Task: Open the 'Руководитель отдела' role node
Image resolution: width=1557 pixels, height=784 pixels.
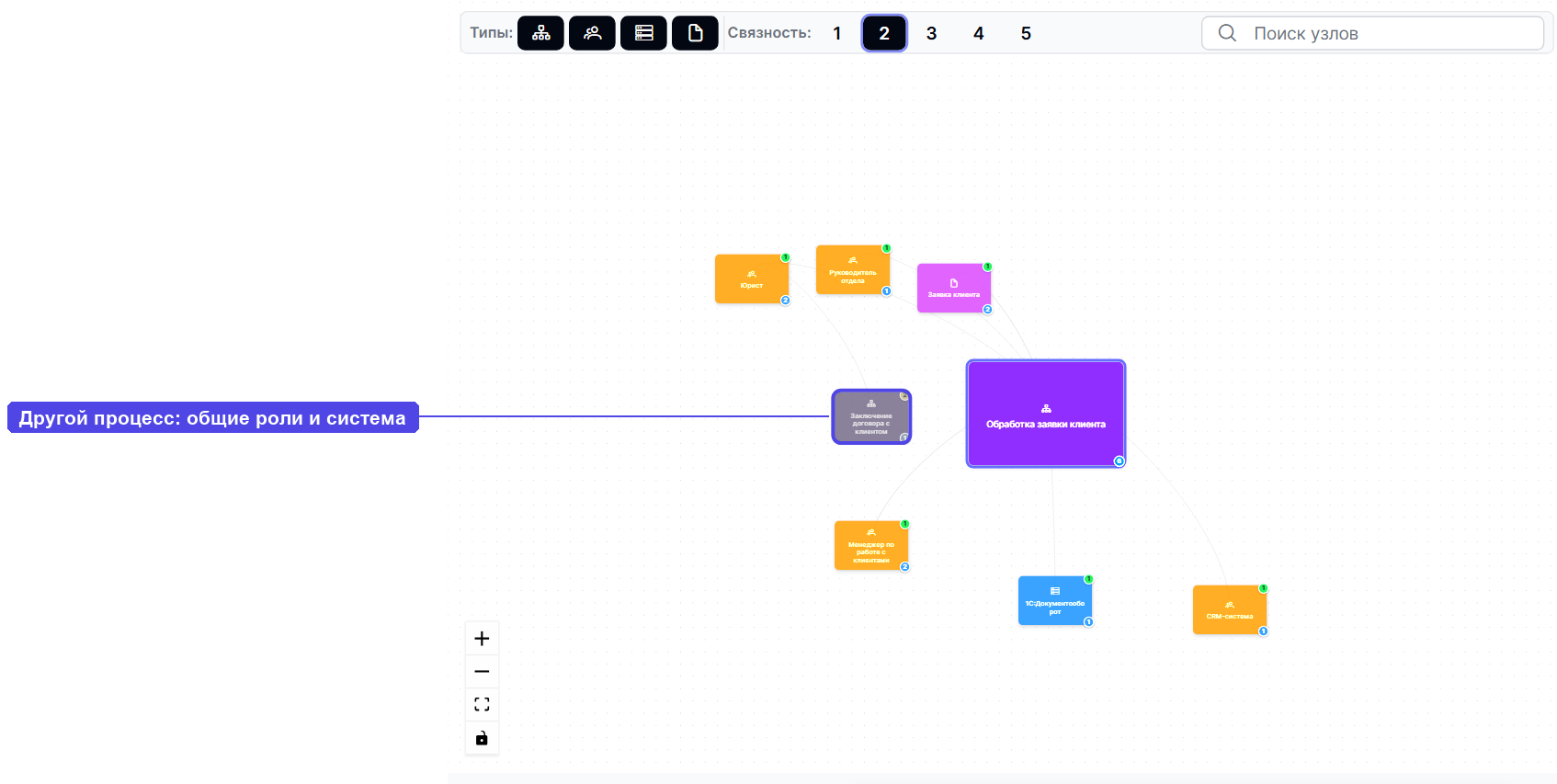Action: pyautogui.click(x=853, y=269)
